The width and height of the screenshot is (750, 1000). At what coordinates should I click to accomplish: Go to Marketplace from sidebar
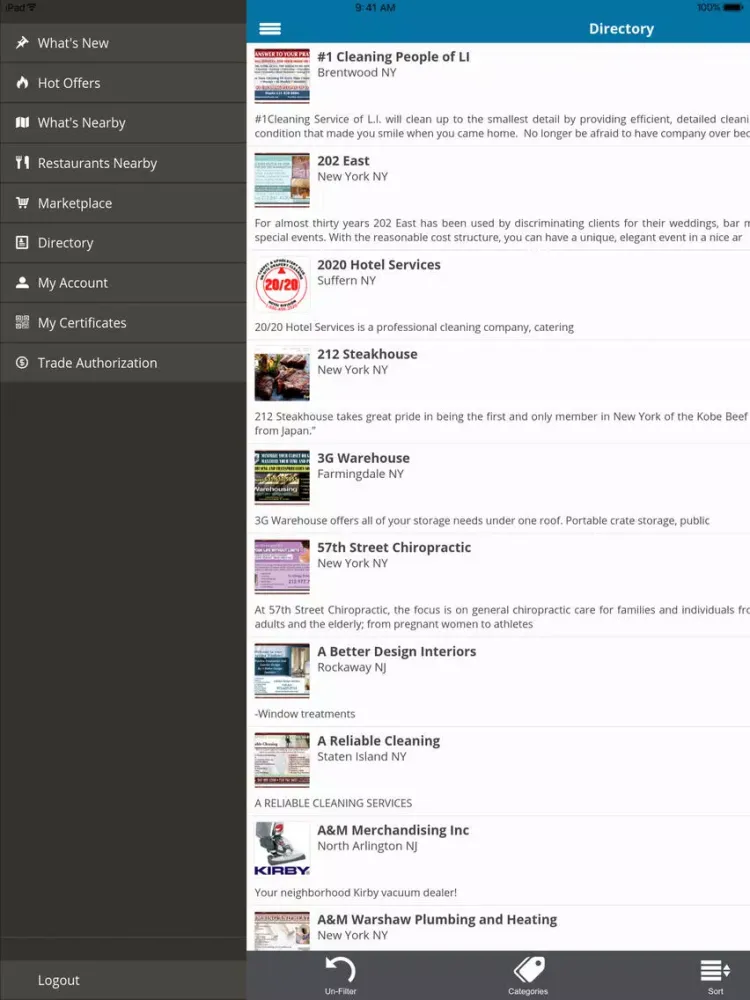[x=123, y=203]
